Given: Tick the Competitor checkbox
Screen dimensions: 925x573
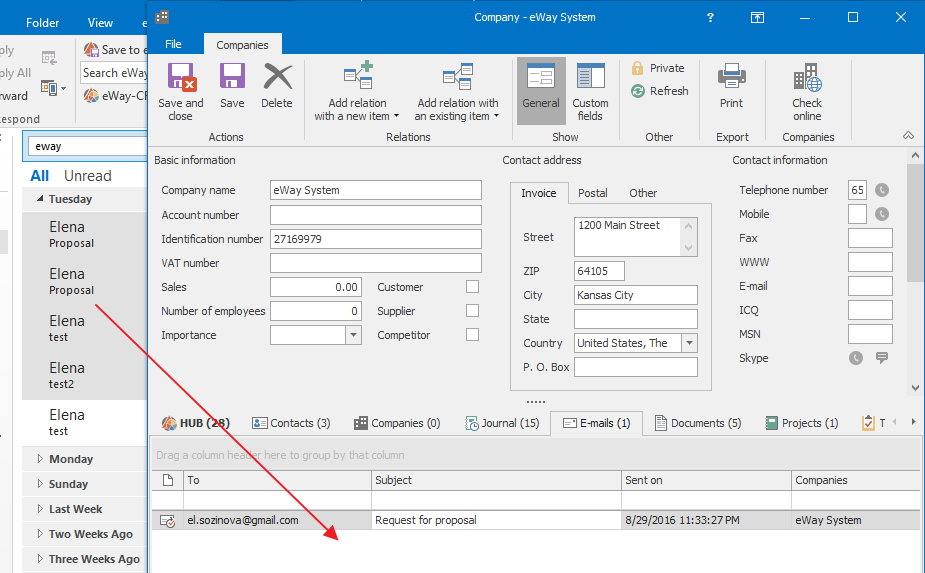Looking at the screenshot, I should coord(472,335).
